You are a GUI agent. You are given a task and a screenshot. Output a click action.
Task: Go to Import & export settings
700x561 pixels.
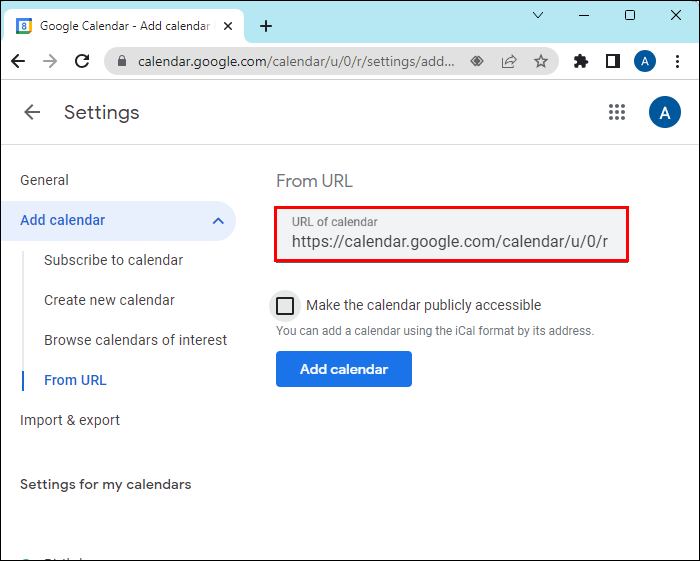click(70, 420)
